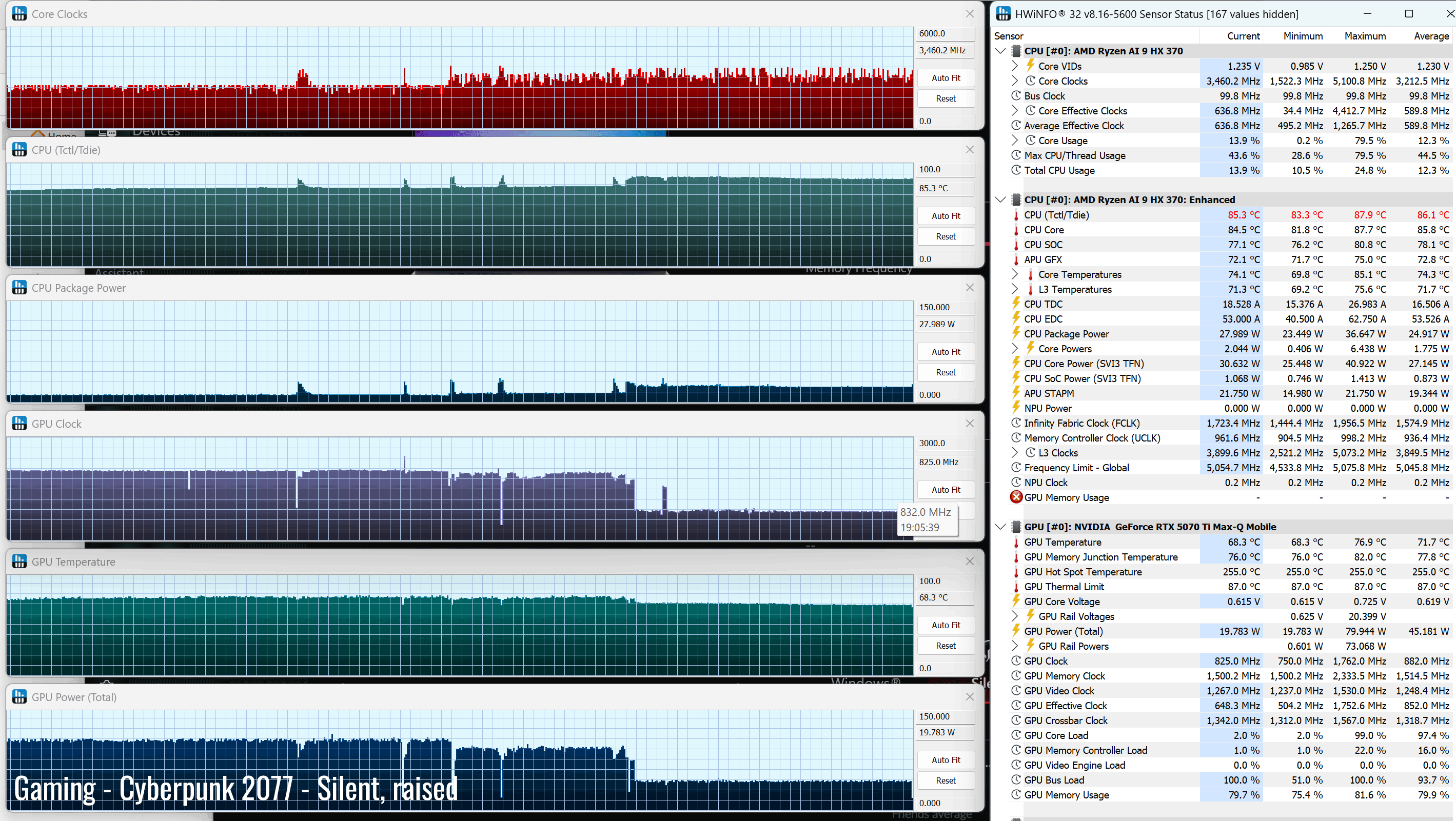The width and height of the screenshot is (1456, 821).
Task: Click Auto Fit in the GPU Clock graph
Action: point(946,489)
